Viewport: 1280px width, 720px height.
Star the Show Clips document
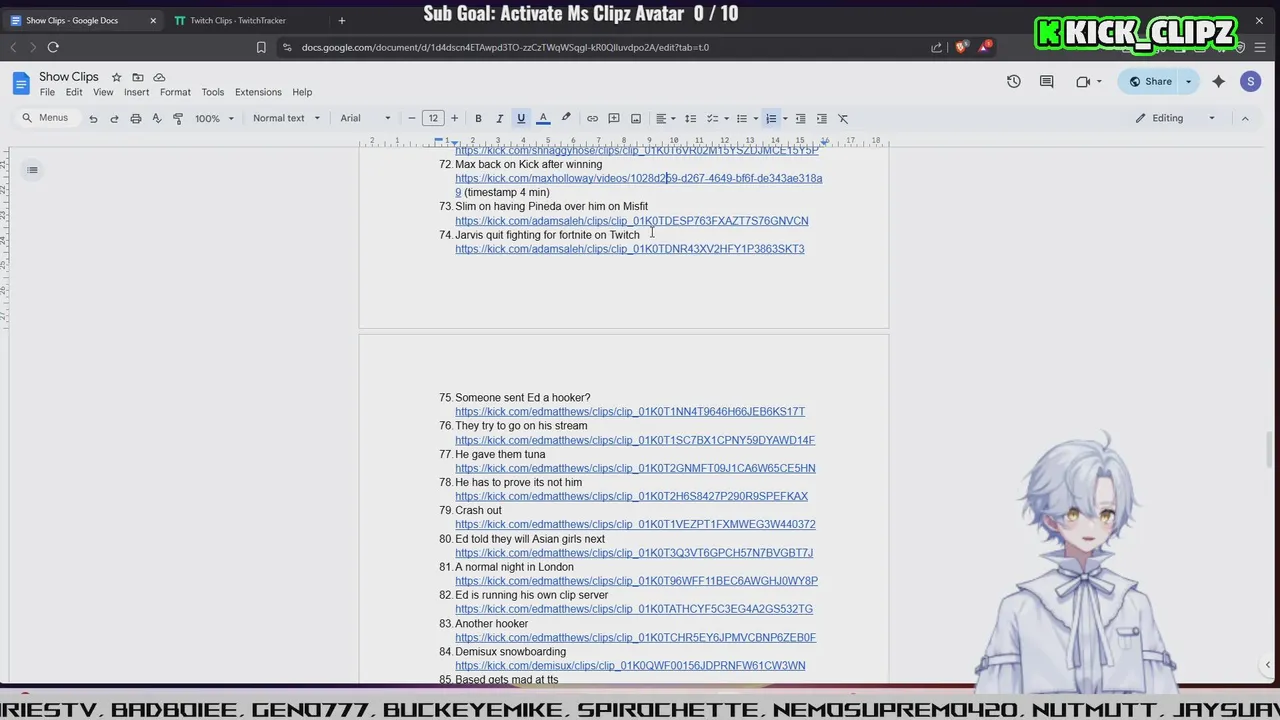[x=116, y=77]
